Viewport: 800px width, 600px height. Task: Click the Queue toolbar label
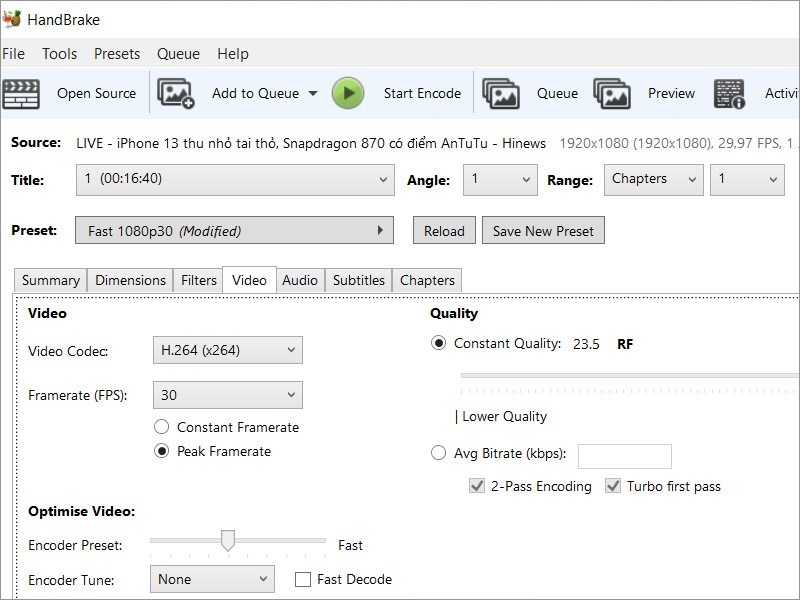tap(557, 93)
